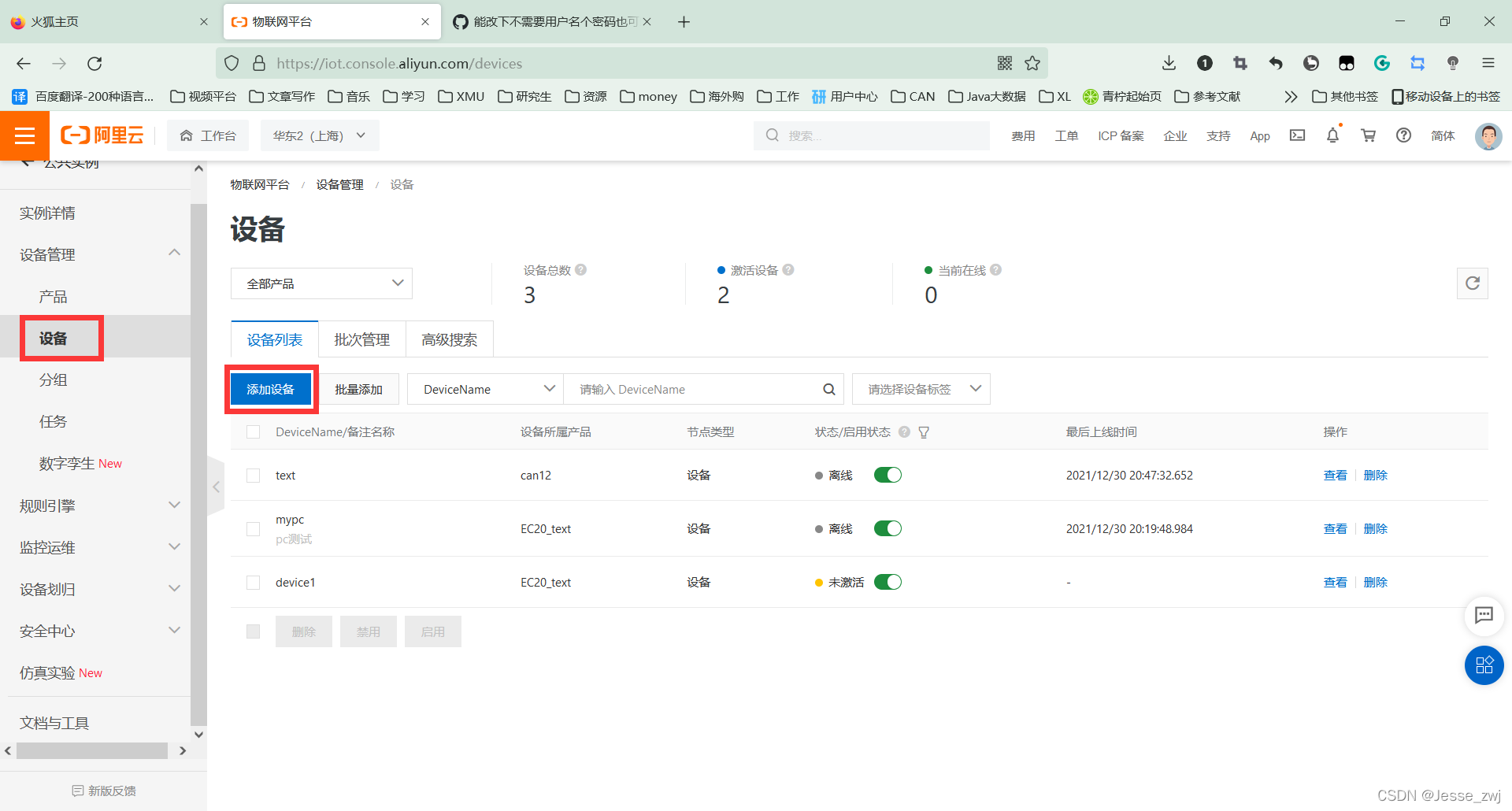Refresh the device statistics panel

pyautogui.click(x=1472, y=283)
